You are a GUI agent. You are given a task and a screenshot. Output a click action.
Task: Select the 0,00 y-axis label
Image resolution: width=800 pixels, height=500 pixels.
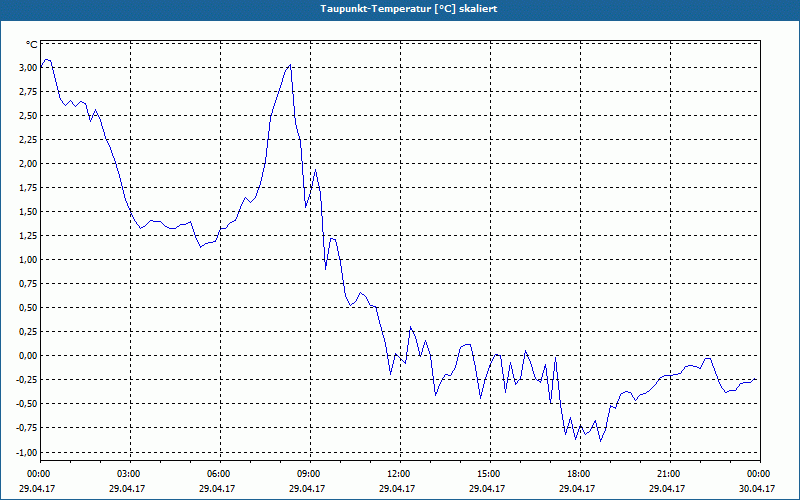click(x=28, y=355)
